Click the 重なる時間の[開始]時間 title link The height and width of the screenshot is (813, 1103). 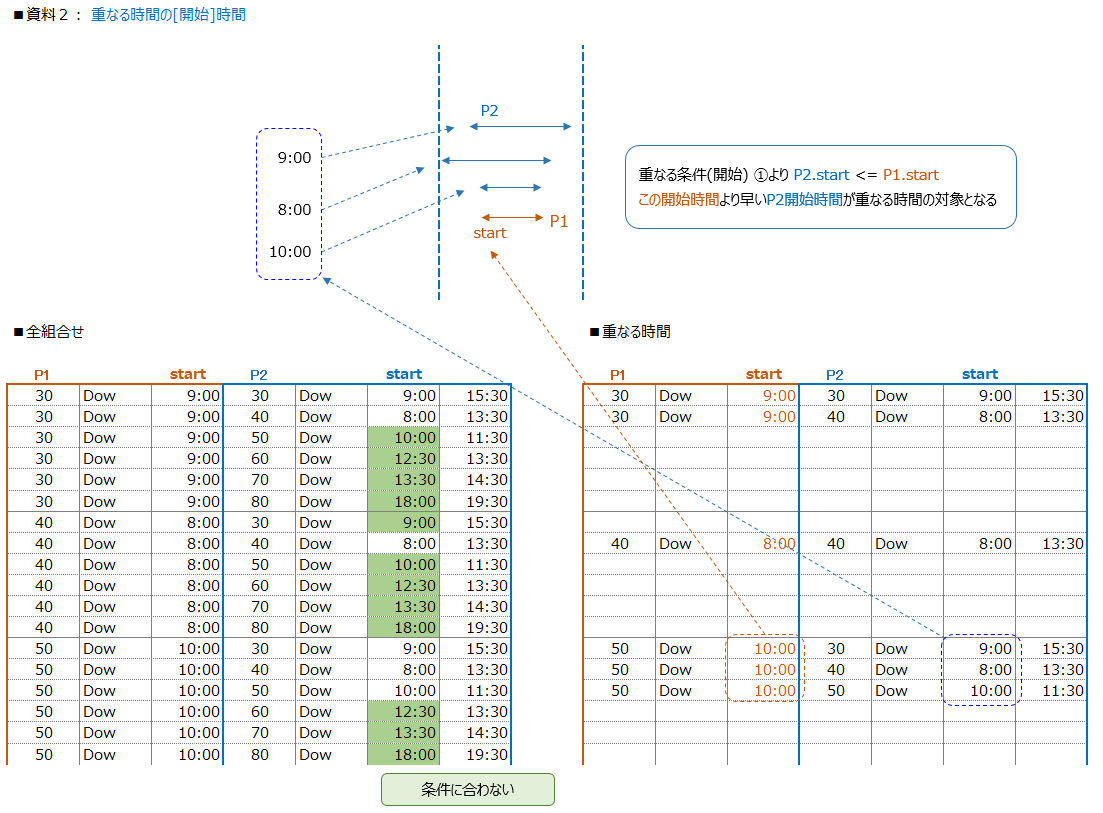tap(168, 15)
